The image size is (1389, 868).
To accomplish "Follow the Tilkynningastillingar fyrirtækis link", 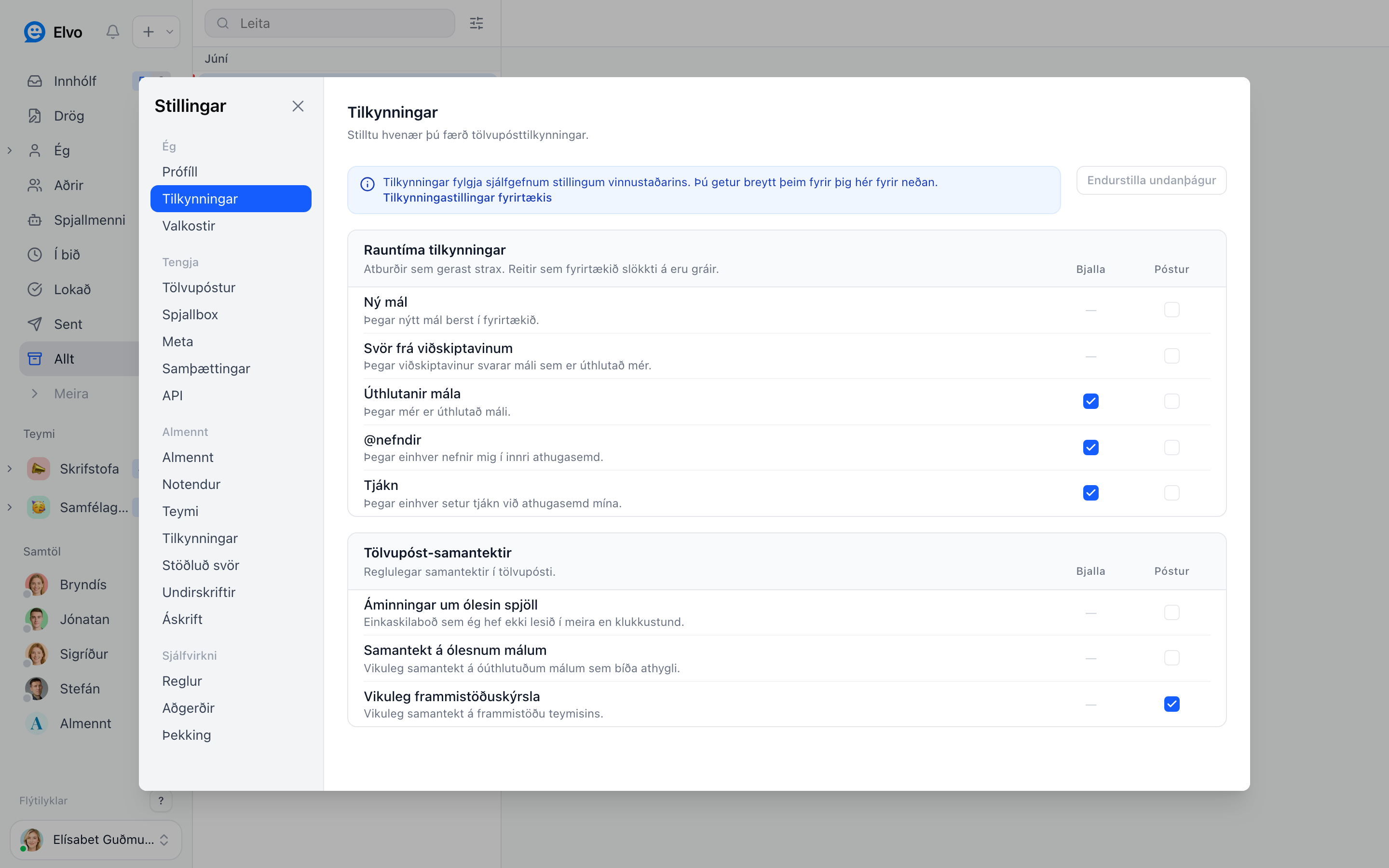I will (x=467, y=198).
